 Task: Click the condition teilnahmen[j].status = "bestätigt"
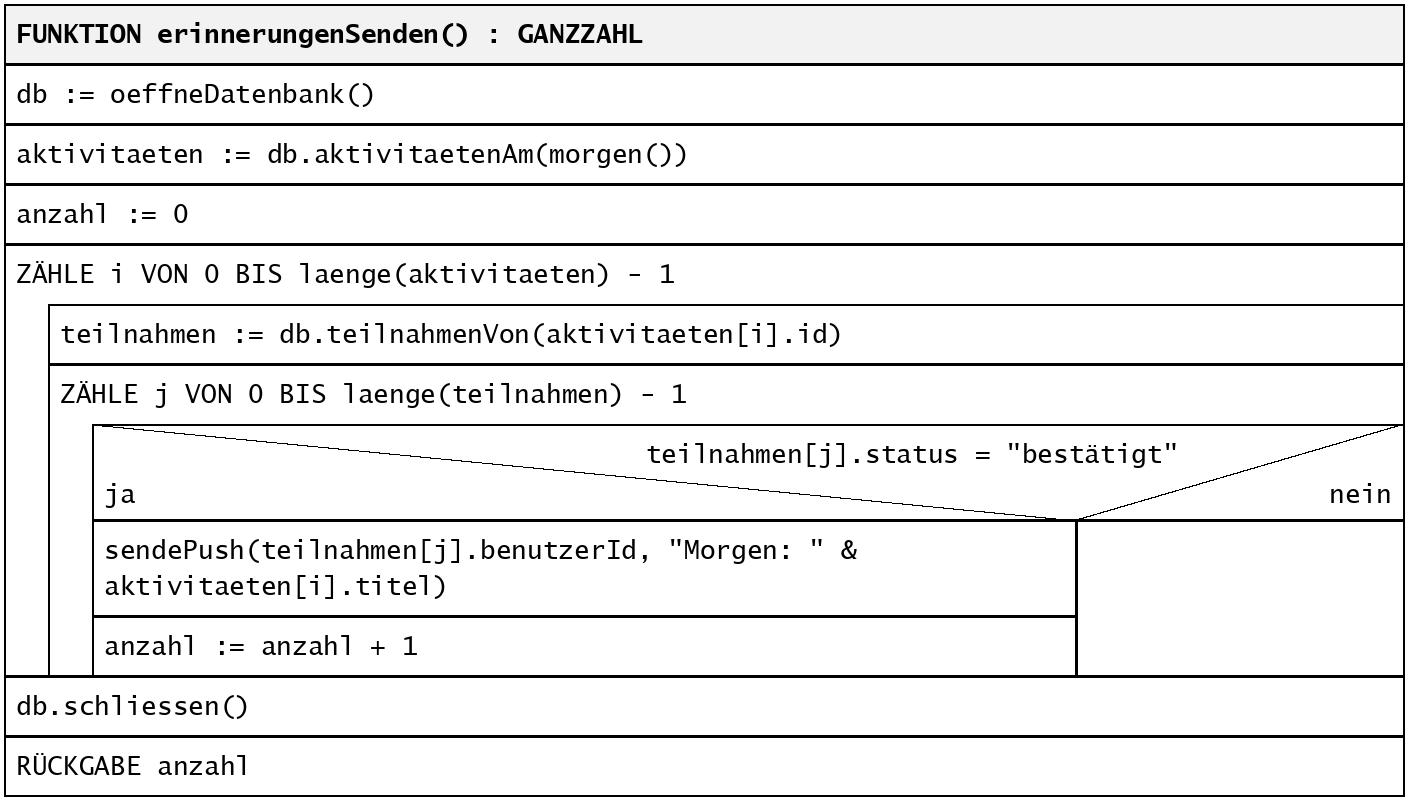point(912,455)
